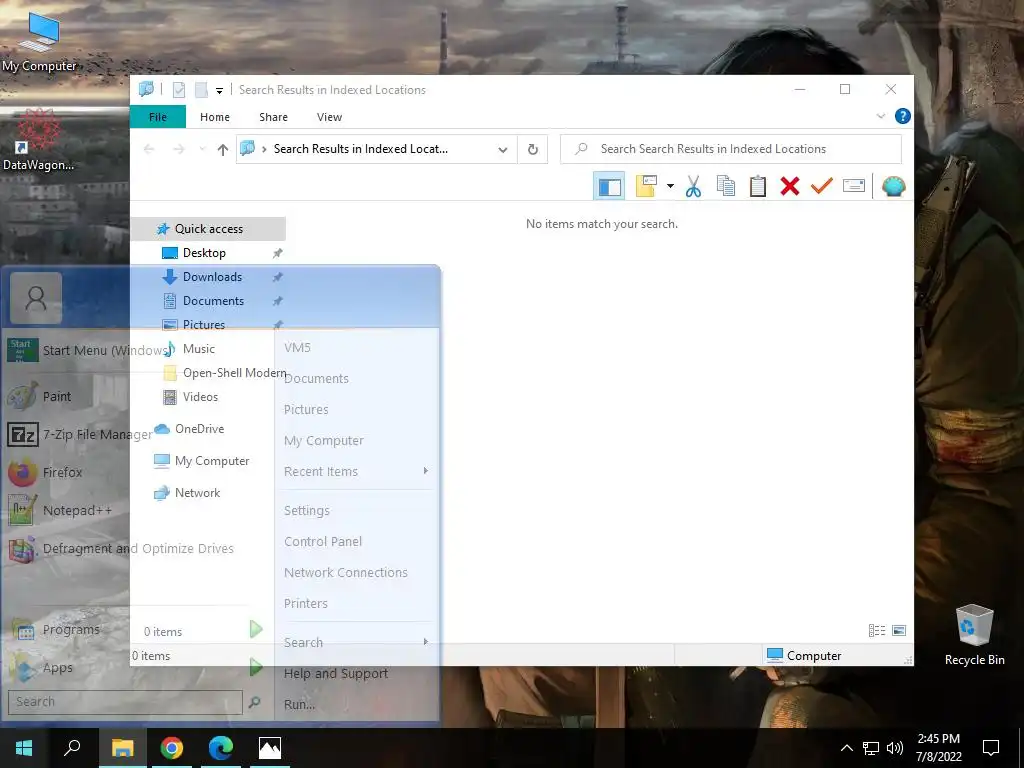Click the start menu user picture

point(36,298)
